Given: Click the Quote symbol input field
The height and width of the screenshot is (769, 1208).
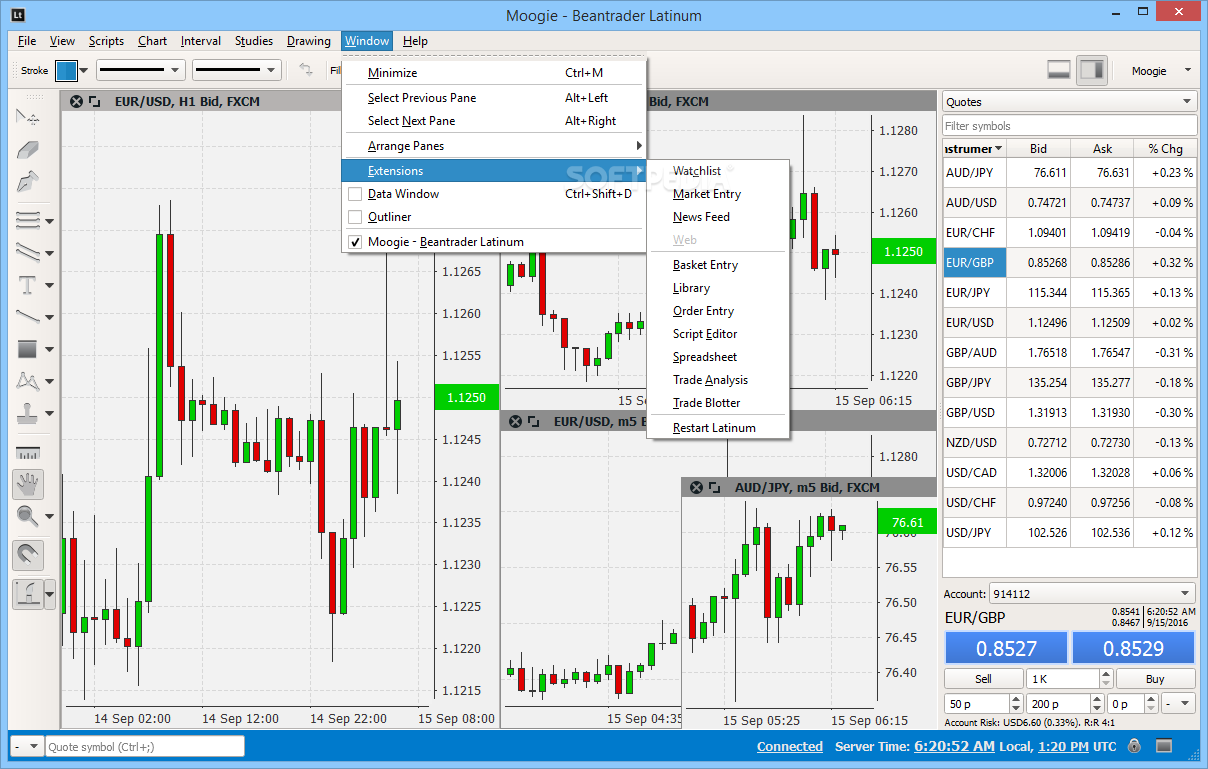Looking at the screenshot, I should (145, 746).
